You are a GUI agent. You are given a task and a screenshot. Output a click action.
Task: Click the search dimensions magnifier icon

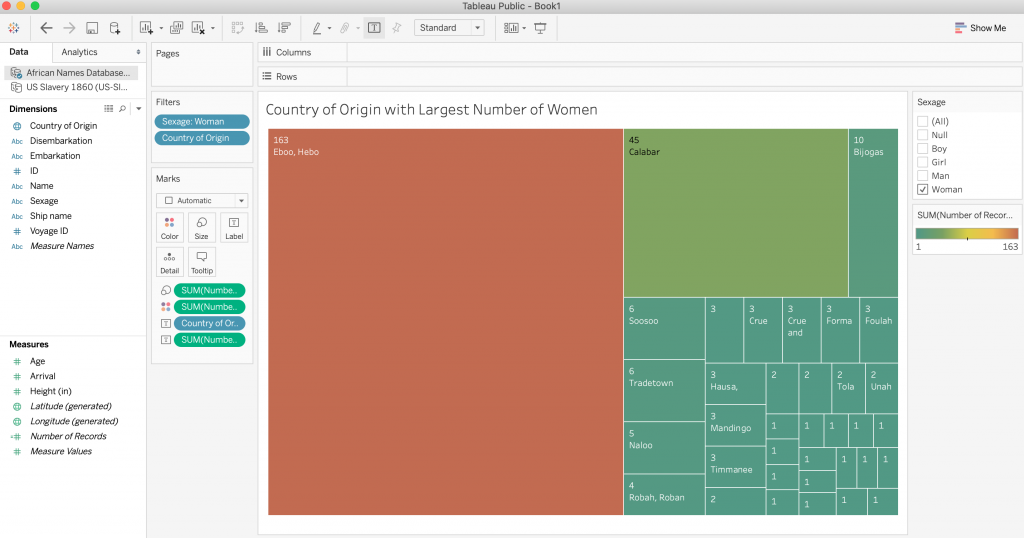(123, 108)
